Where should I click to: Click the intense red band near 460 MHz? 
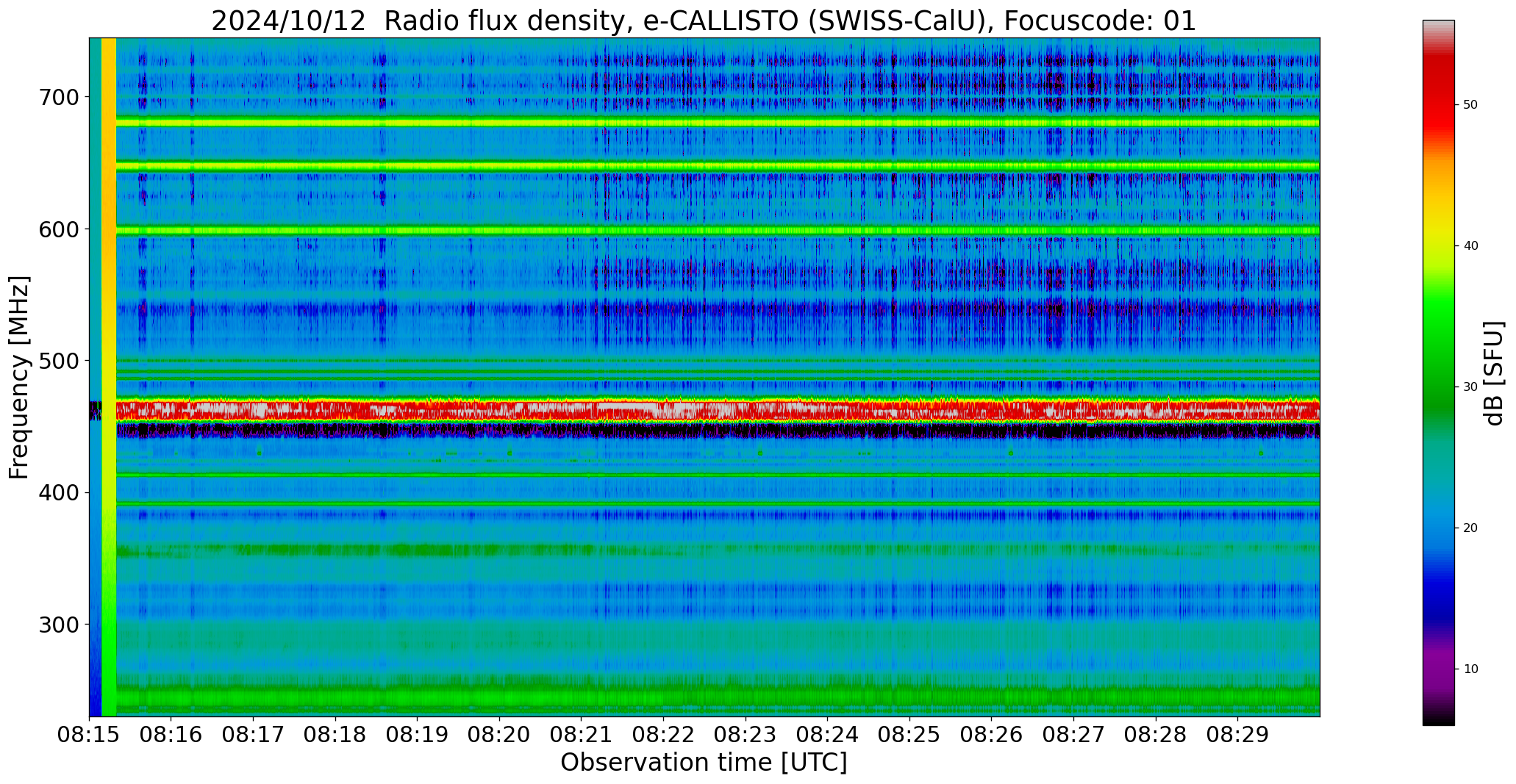click(x=718, y=410)
